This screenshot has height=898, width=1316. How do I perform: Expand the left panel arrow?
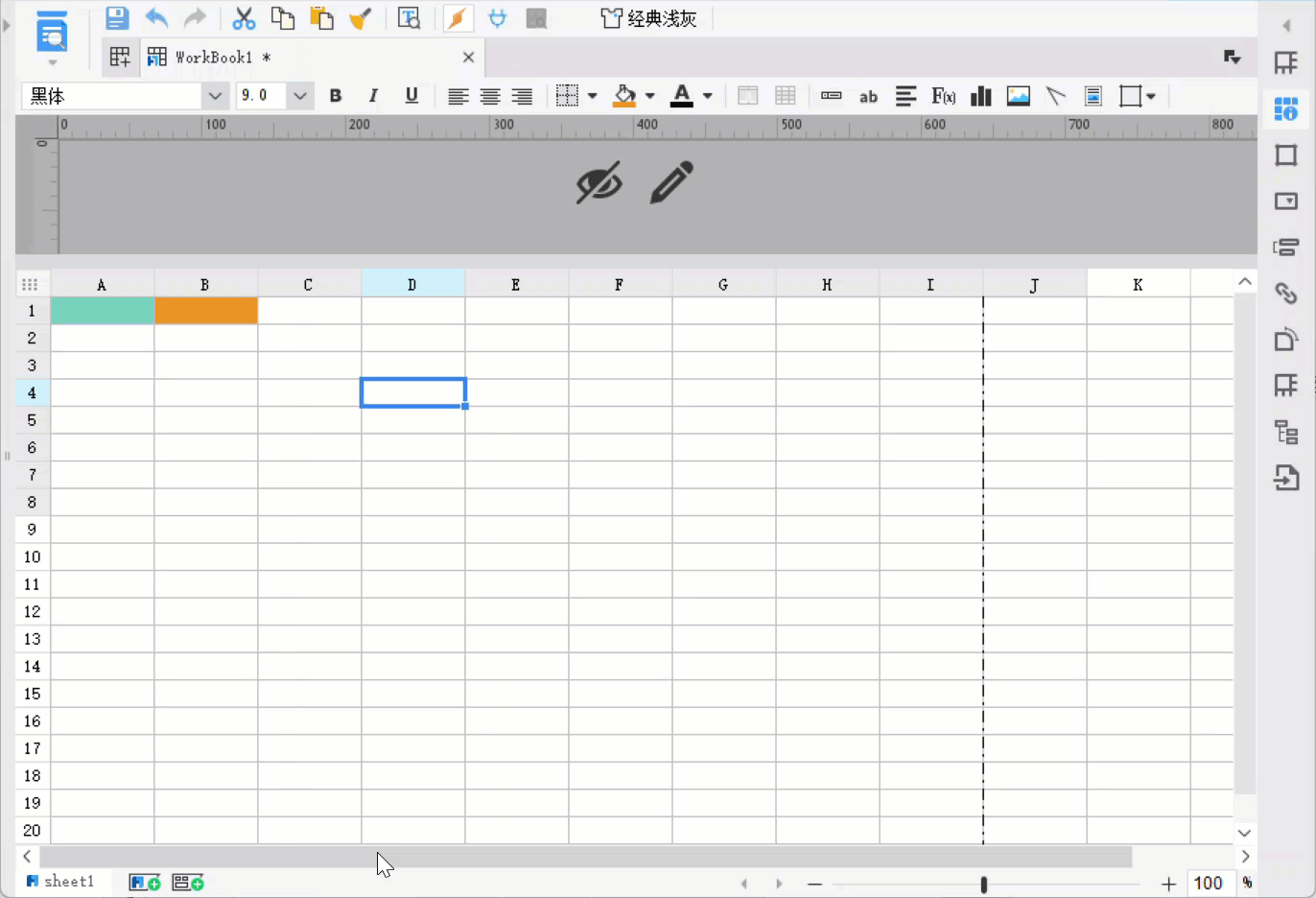7,25
